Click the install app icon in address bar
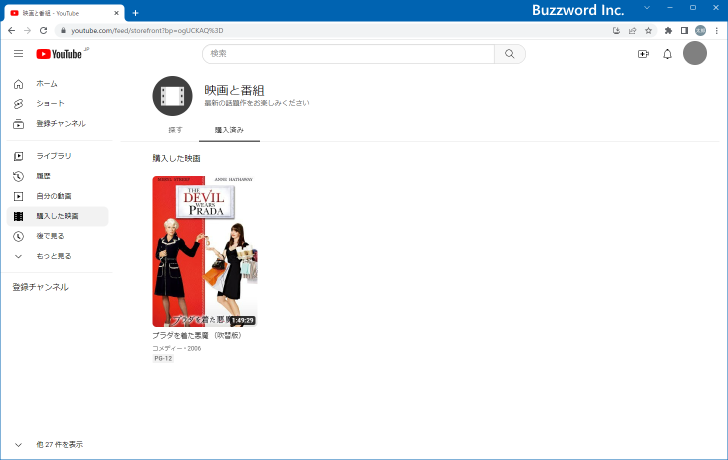The height and width of the screenshot is (460, 728). click(x=617, y=31)
